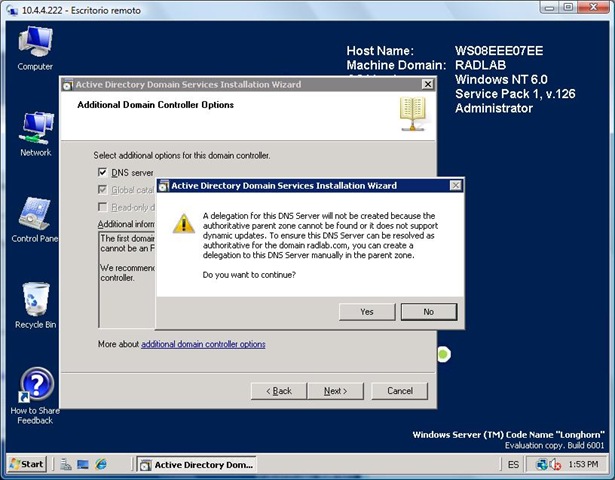
Task: Toggle the Read-only domain controller checkbox
Action: coord(102,206)
